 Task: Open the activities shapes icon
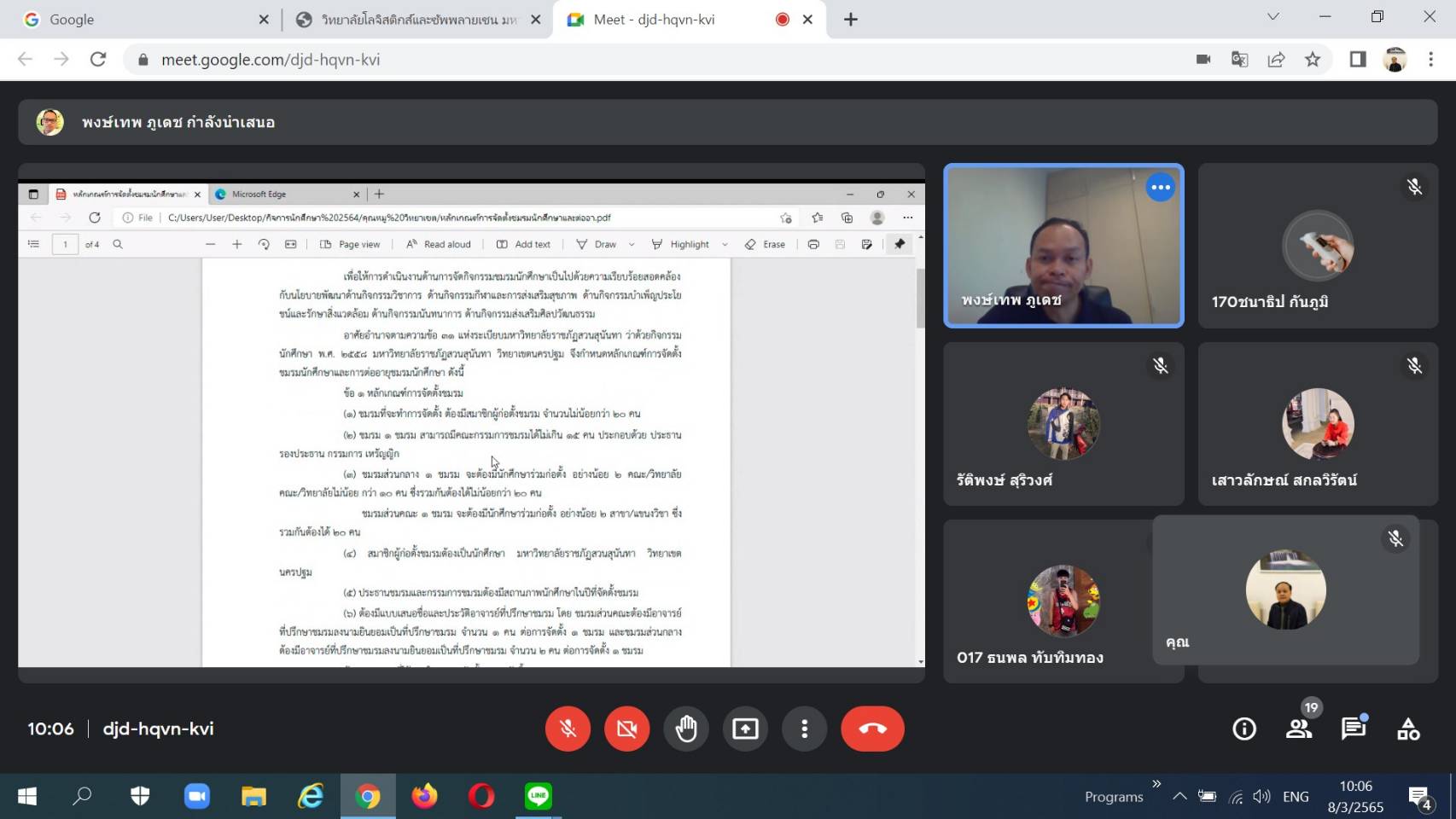(1407, 729)
